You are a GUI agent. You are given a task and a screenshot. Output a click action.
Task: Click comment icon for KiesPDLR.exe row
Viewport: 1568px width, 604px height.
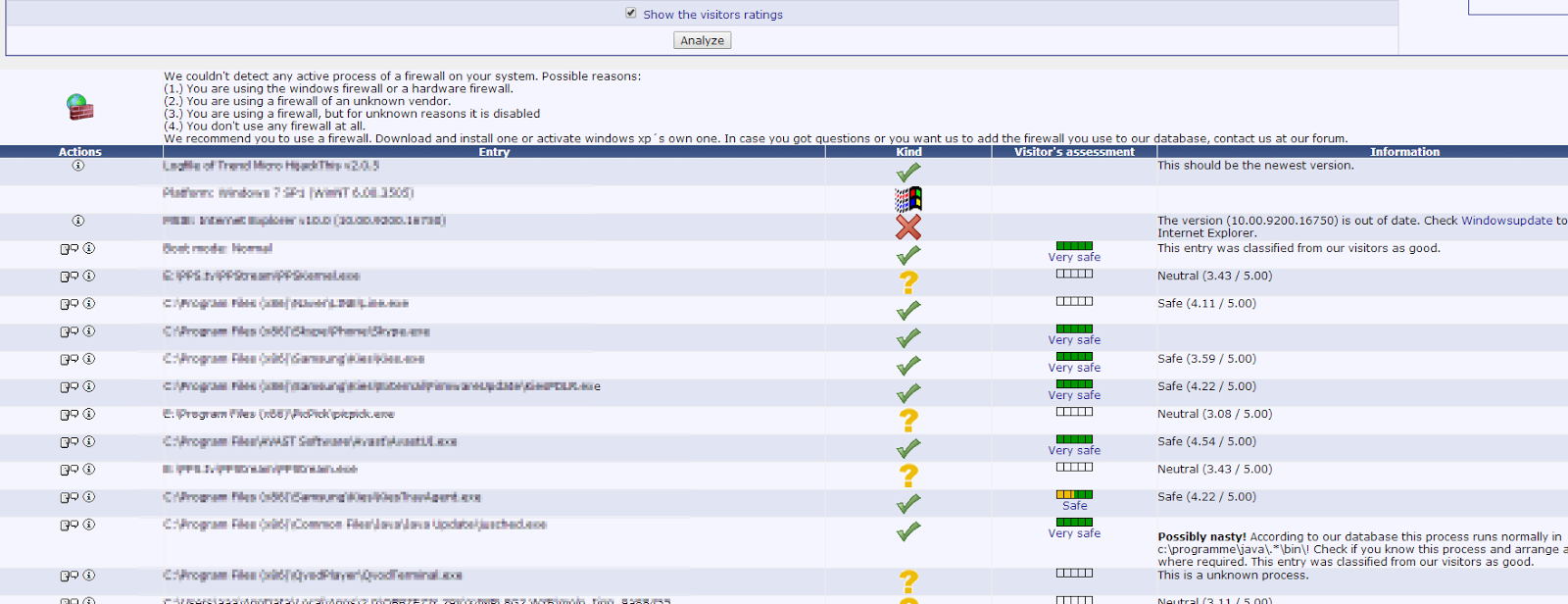[70, 387]
